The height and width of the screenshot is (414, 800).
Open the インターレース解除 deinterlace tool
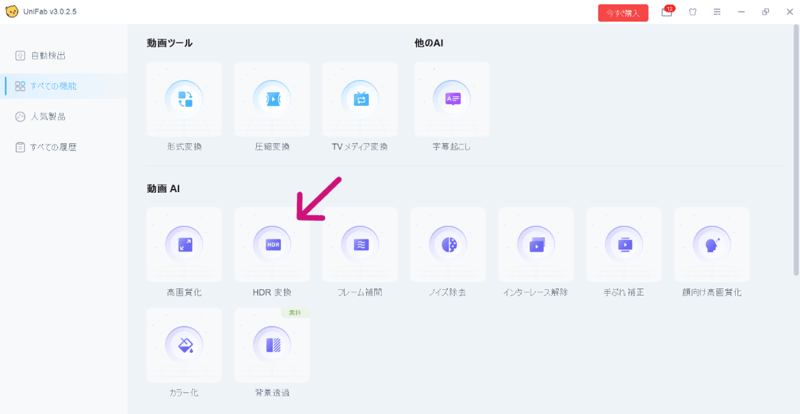pyautogui.click(x=536, y=244)
